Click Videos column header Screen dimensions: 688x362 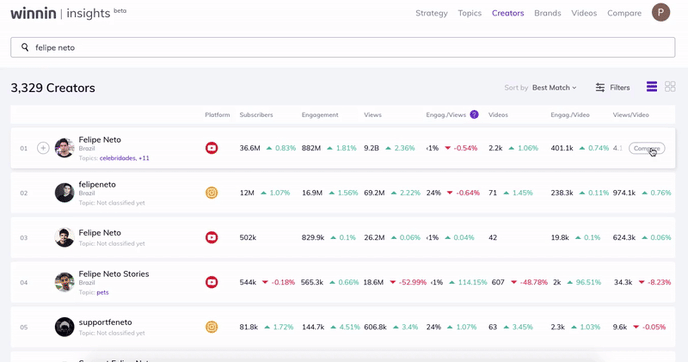pos(498,115)
